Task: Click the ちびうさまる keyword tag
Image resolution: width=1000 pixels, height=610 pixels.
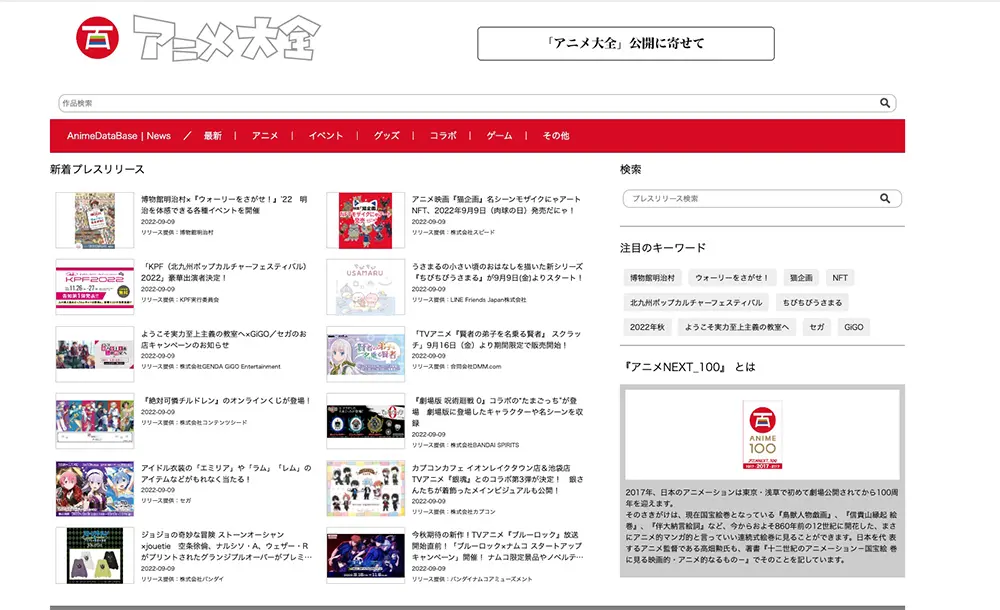Action: pyautogui.click(x=812, y=302)
